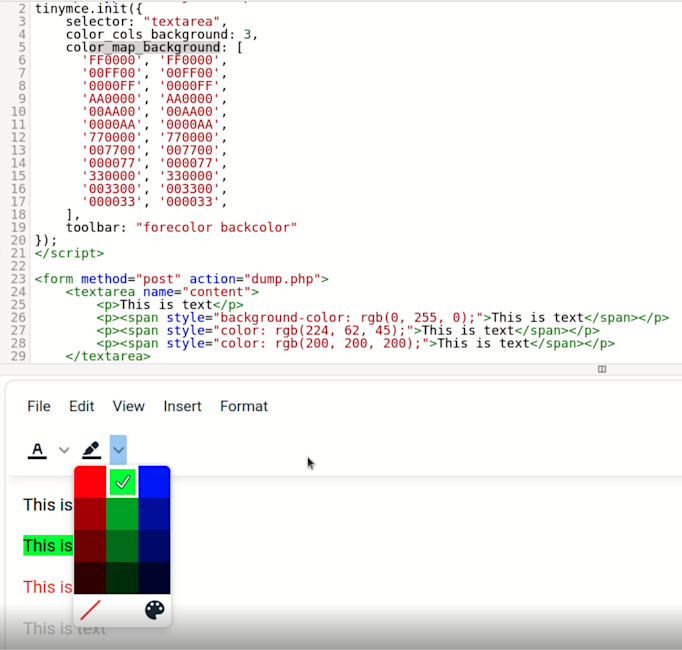Click the green highlighted 'This is' text
The height and width of the screenshot is (650, 682).
pyautogui.click(x=48, y=546)
